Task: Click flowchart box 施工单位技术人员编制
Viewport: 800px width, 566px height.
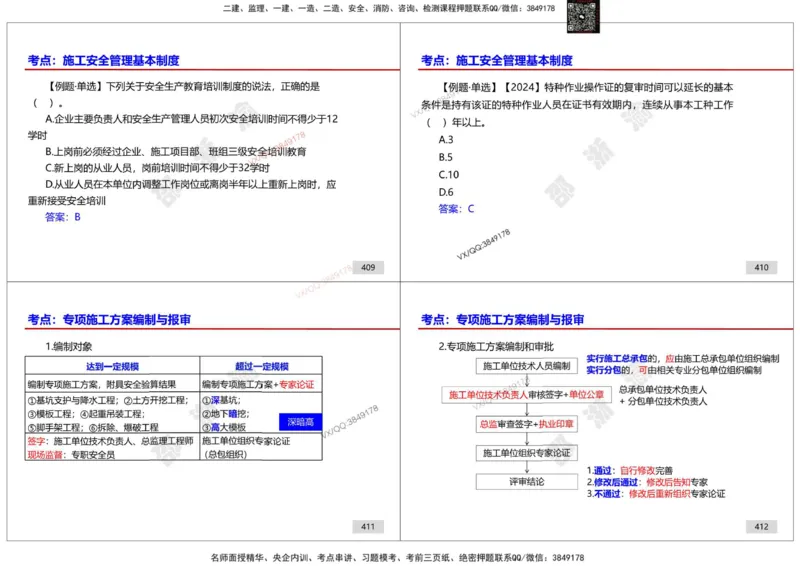Action: point(527,366)
